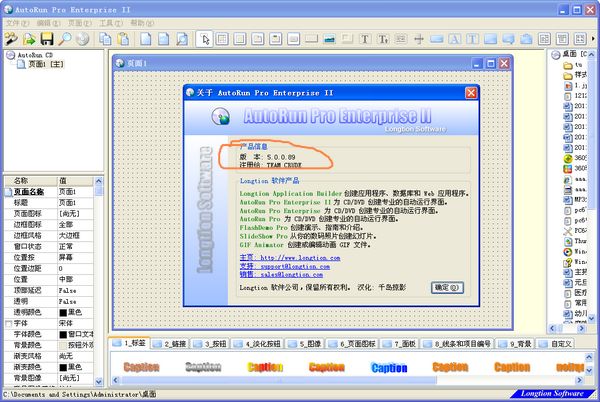Open the 文件 menu
Image resolution: width=600 pixels, height=402 pixels.
pos(17,23)
